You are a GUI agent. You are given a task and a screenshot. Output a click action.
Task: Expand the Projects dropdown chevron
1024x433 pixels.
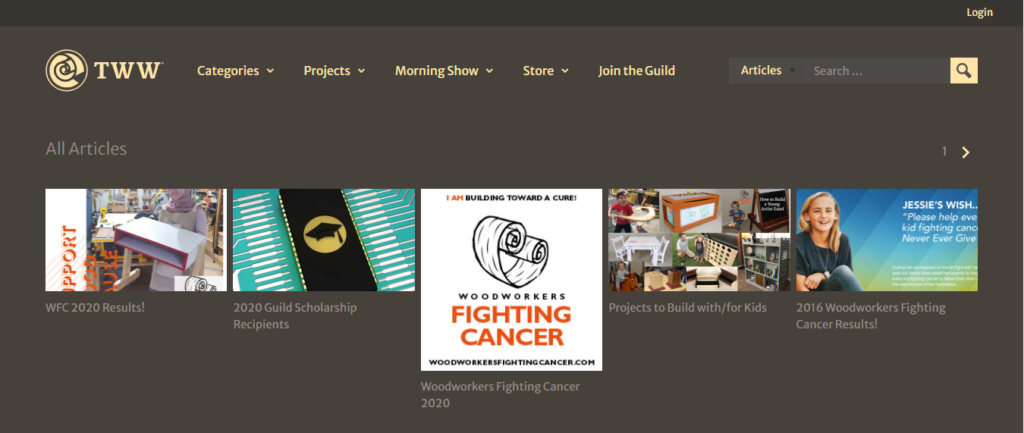[x=361, y=71]
